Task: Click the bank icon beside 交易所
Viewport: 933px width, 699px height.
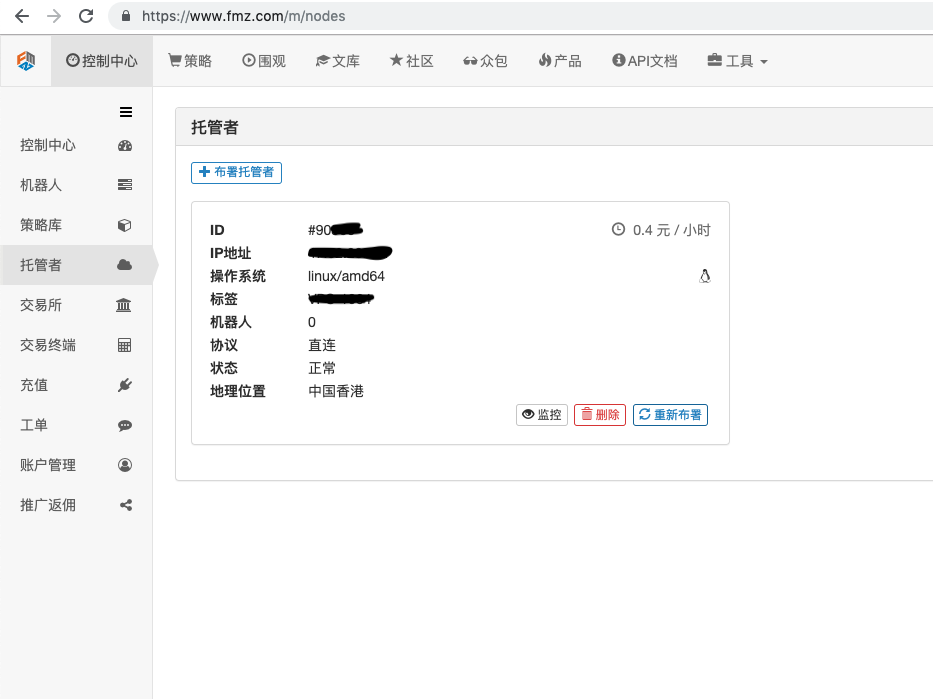Action: coord(125,305)
